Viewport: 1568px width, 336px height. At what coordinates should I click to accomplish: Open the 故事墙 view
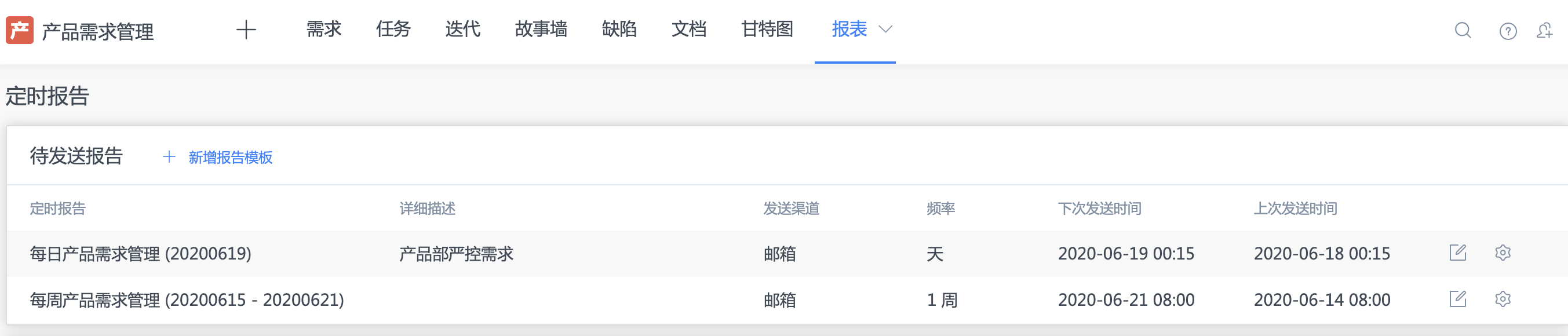542,29
